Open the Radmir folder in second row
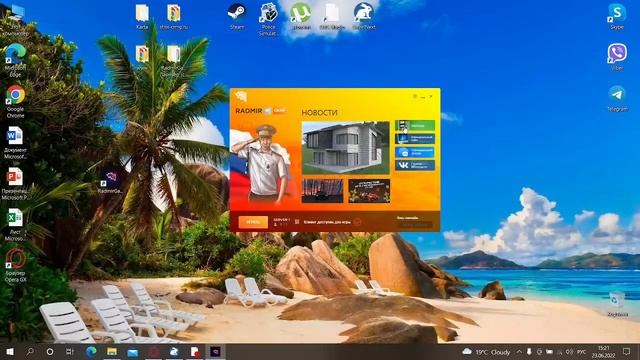 [173, 60]
